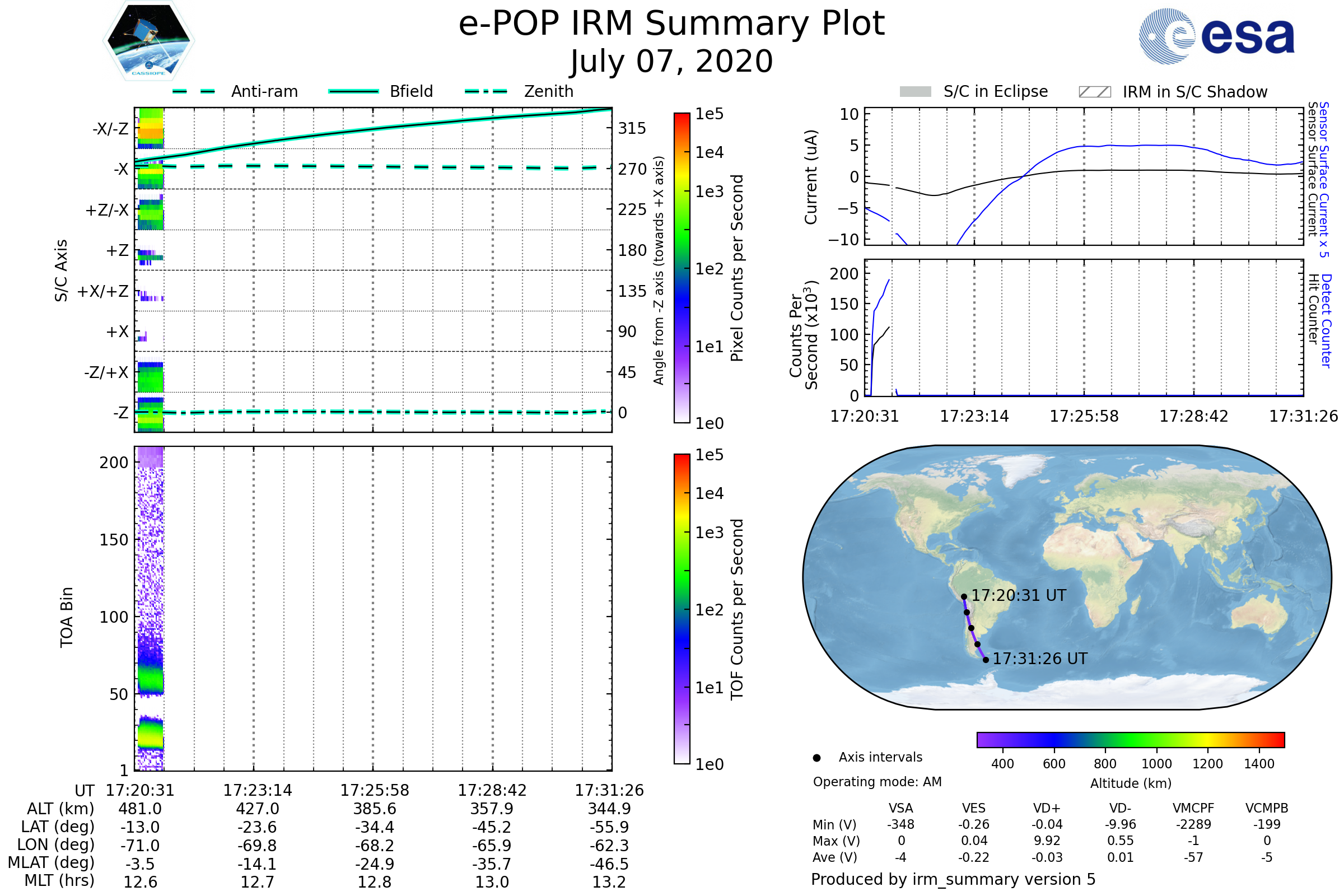Click the CASSIOPE satellite mission logo
Image resolution: width=1344 pixels, height=896 pixels.
coord(148,41)
